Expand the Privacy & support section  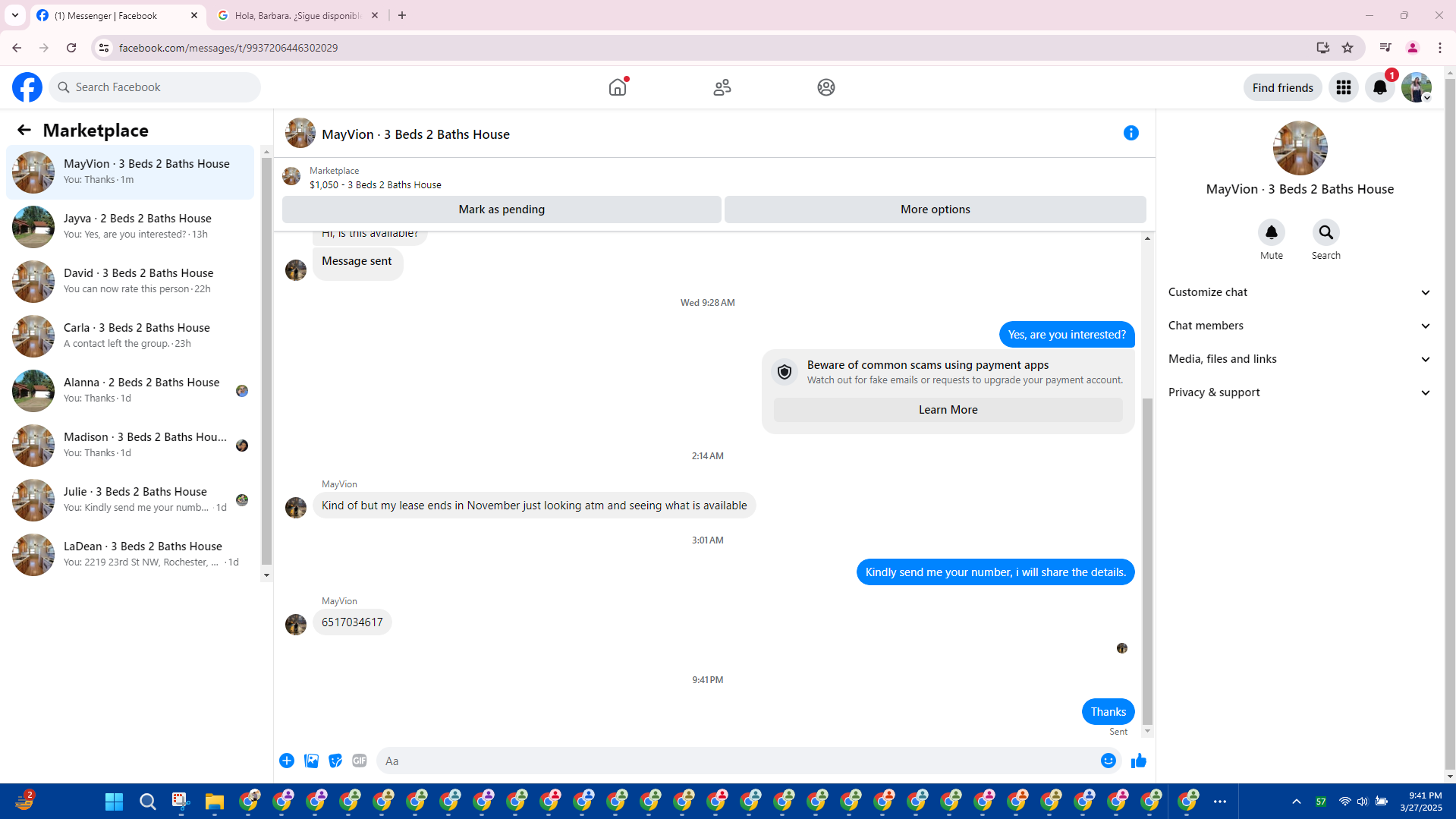(x=1300, y=392)
